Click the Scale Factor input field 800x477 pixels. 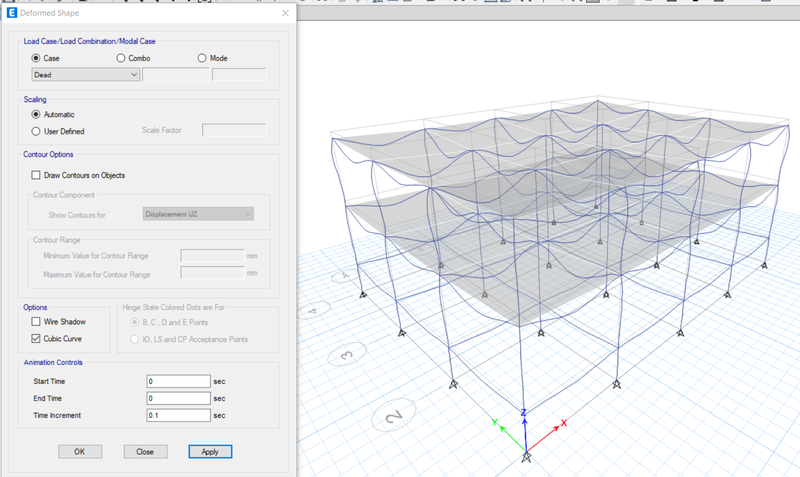pos(234,130)
